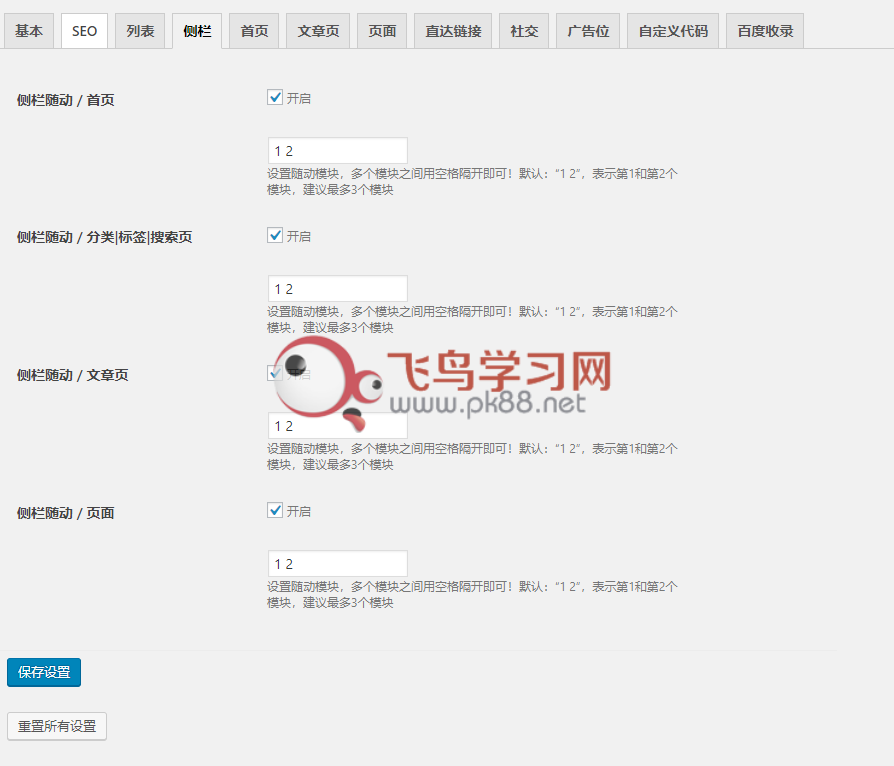Switch to the 百度收录 tab

tap(765, 31)
